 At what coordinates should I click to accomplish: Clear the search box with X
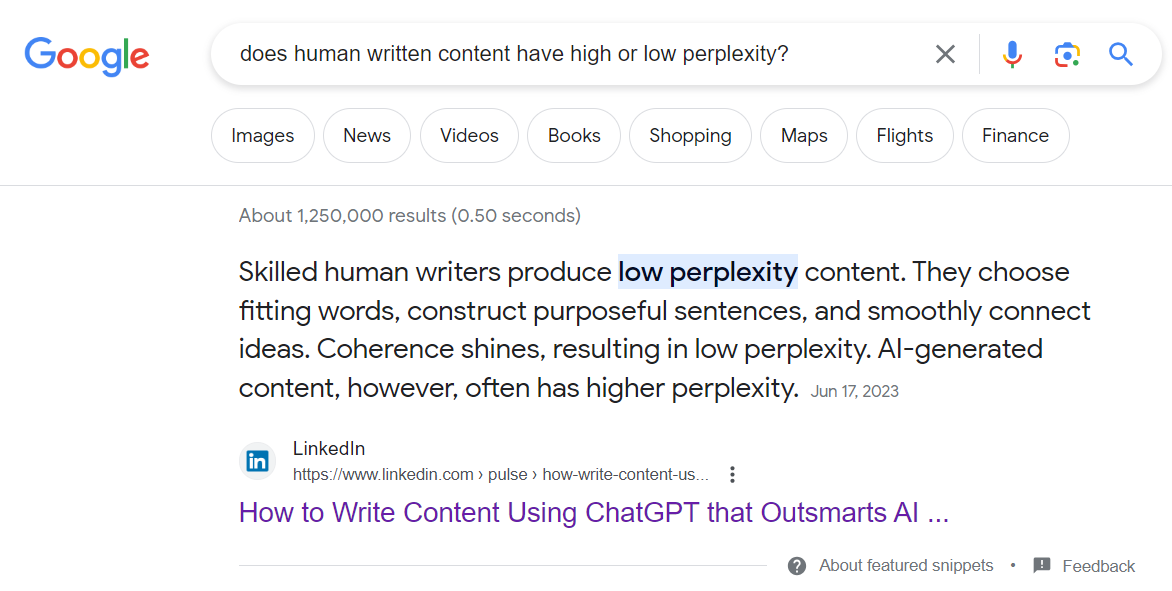tap(945, 54)
